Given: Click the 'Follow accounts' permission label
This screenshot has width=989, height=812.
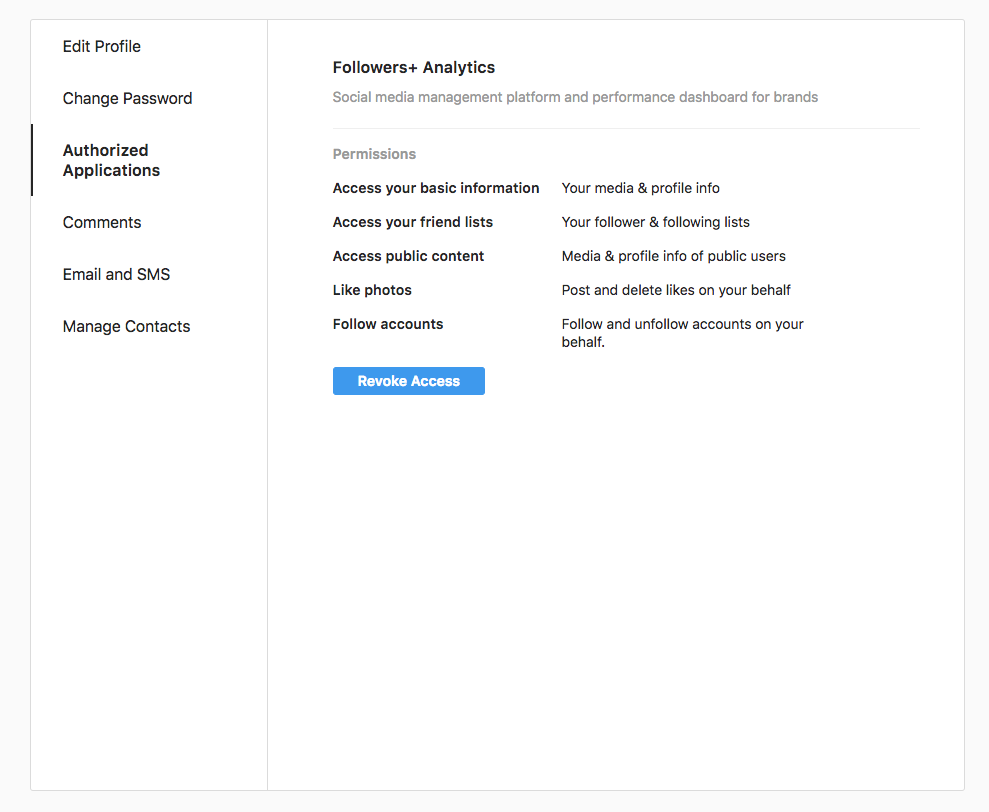Looking at the screenshot, I should coord(388,324).
